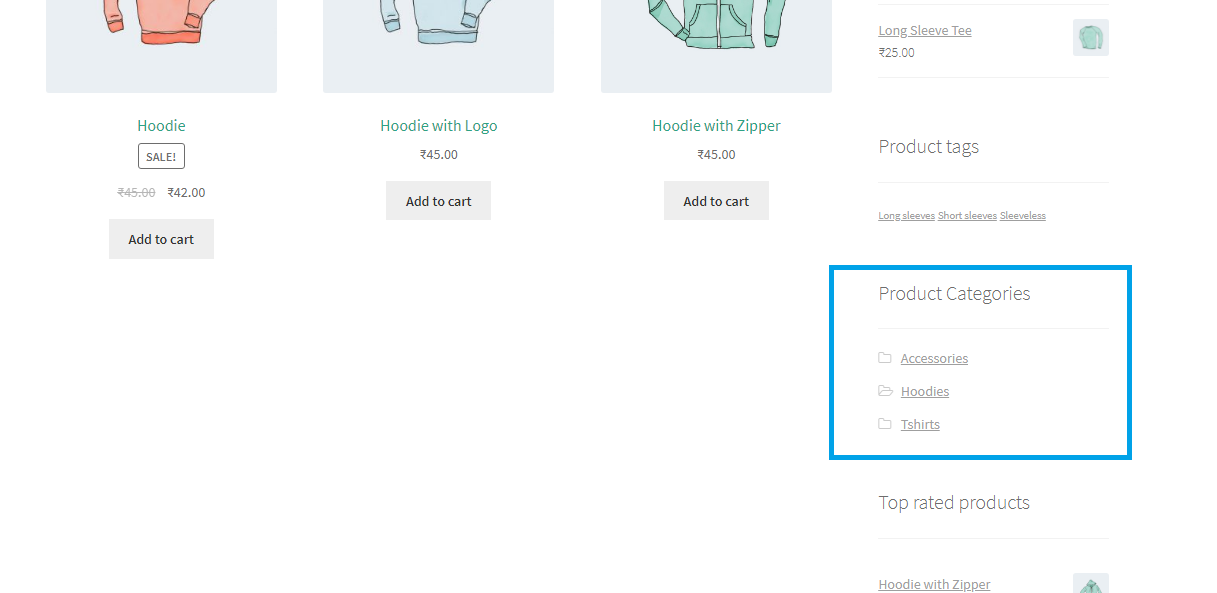The height and width of the screenshot is (593, 1217).
Task: Click the SALE! badge on Hoodie
Action: (161, 156)
